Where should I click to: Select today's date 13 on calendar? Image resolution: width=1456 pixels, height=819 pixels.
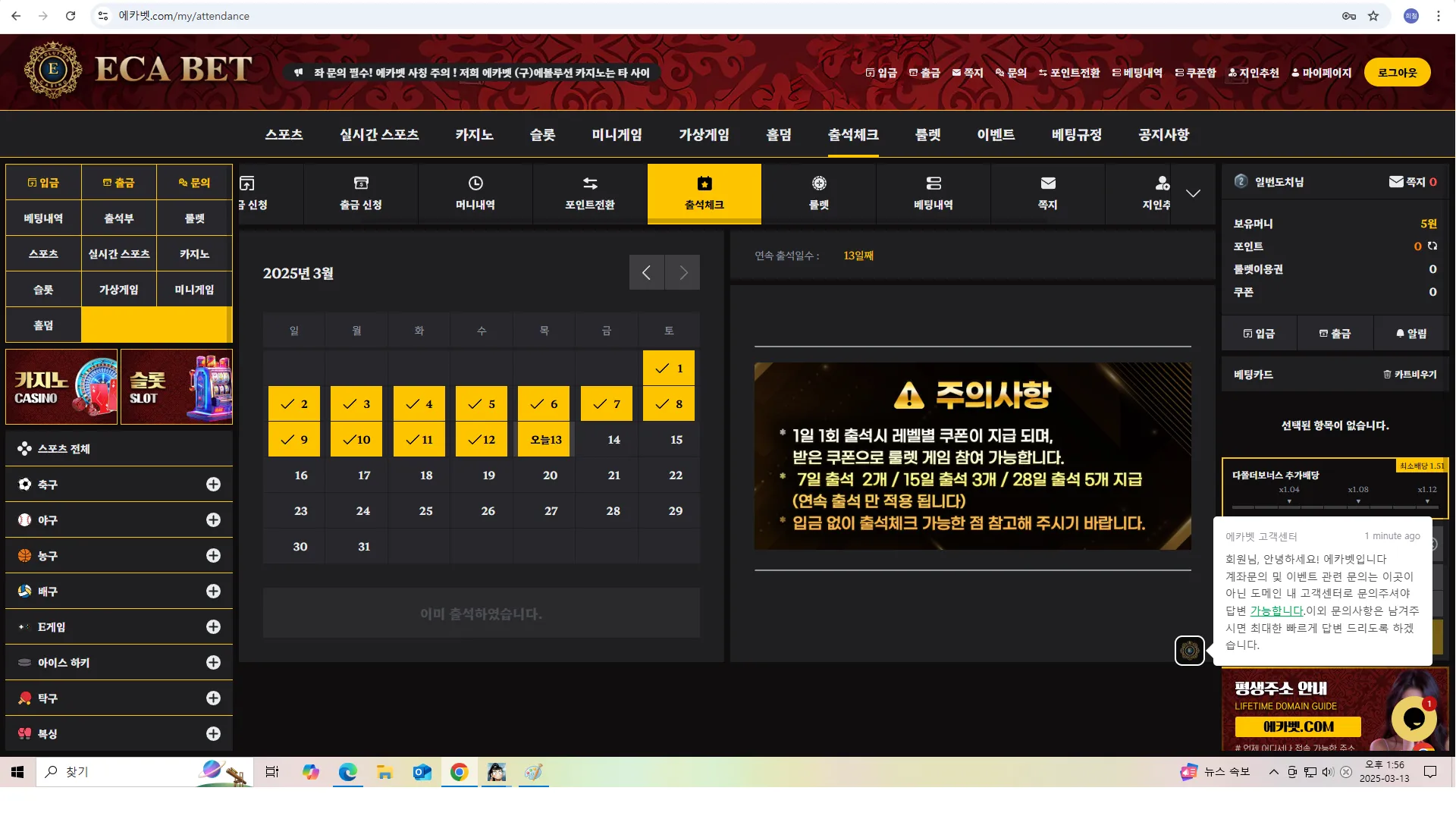(x=544, y=439)
